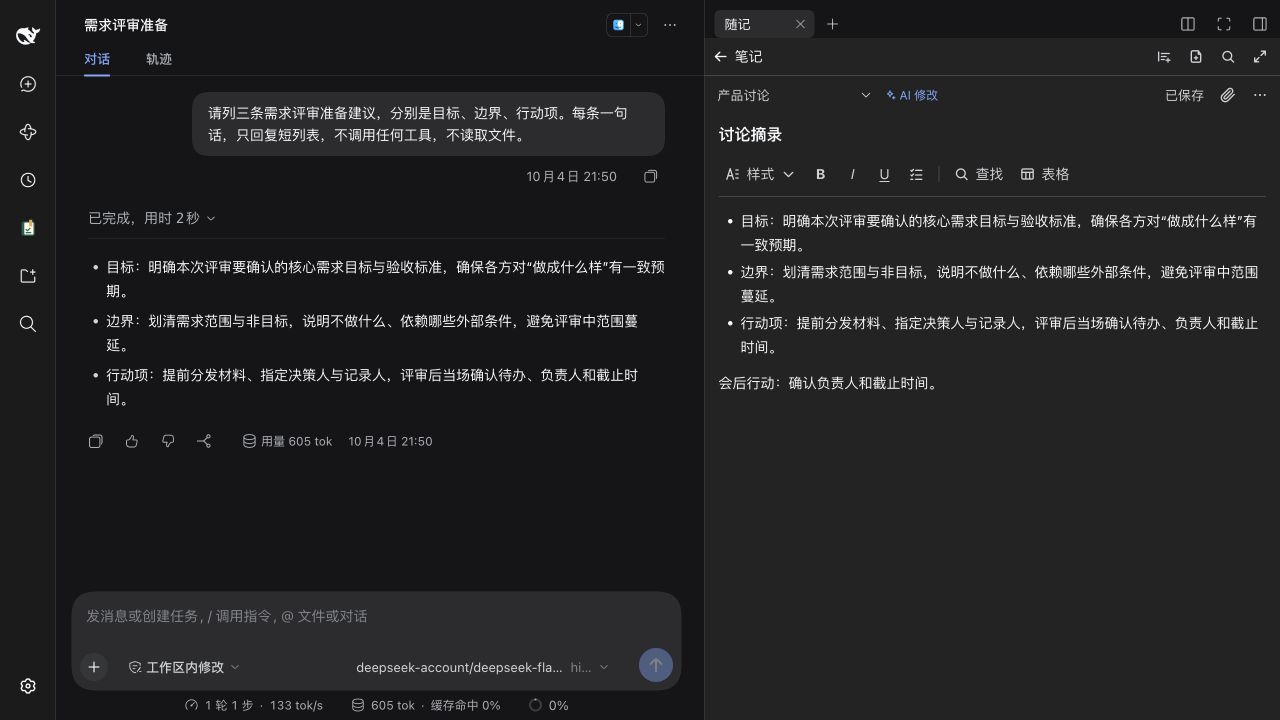Viewport: 1280px width, 720px height.
Task: Open settings gear in the sidebar
Action: [x=28, y=686]
